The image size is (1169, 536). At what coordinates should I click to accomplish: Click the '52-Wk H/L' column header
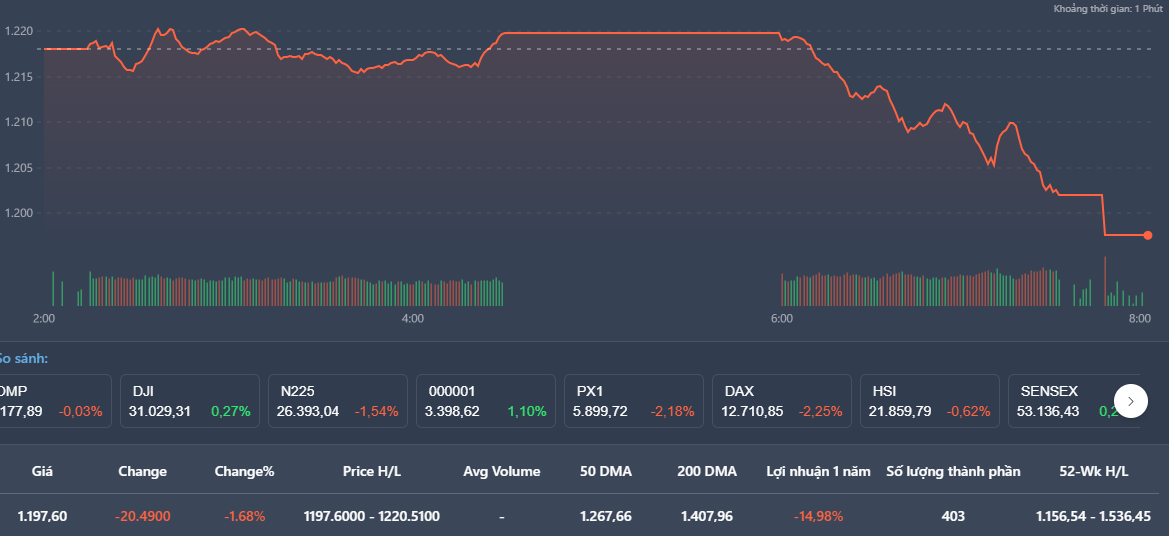(1093, 471)
